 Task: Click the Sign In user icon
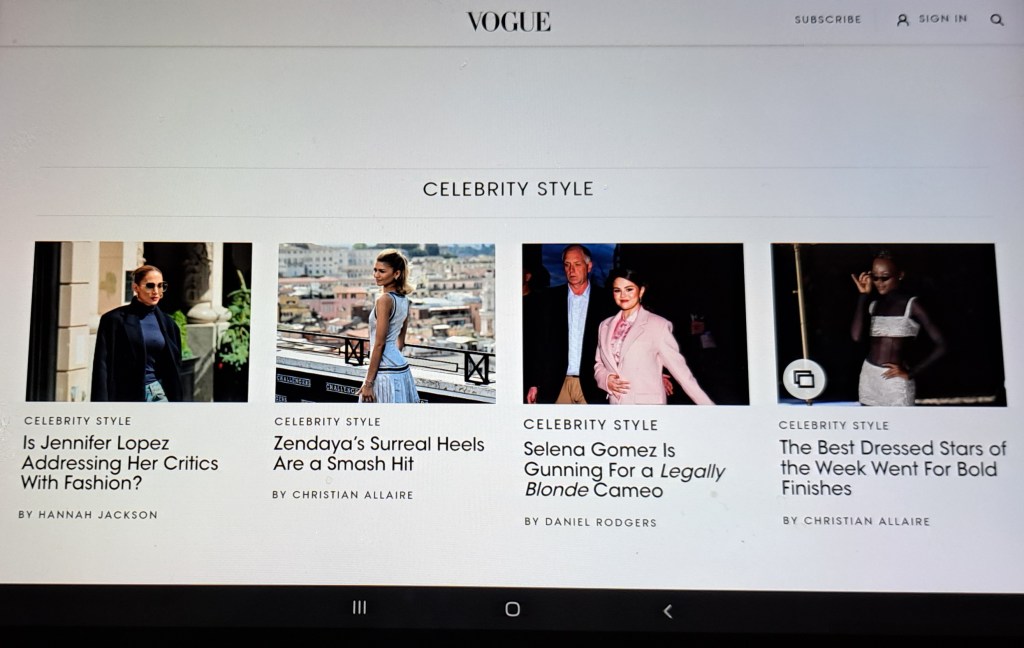coord(903,20)
